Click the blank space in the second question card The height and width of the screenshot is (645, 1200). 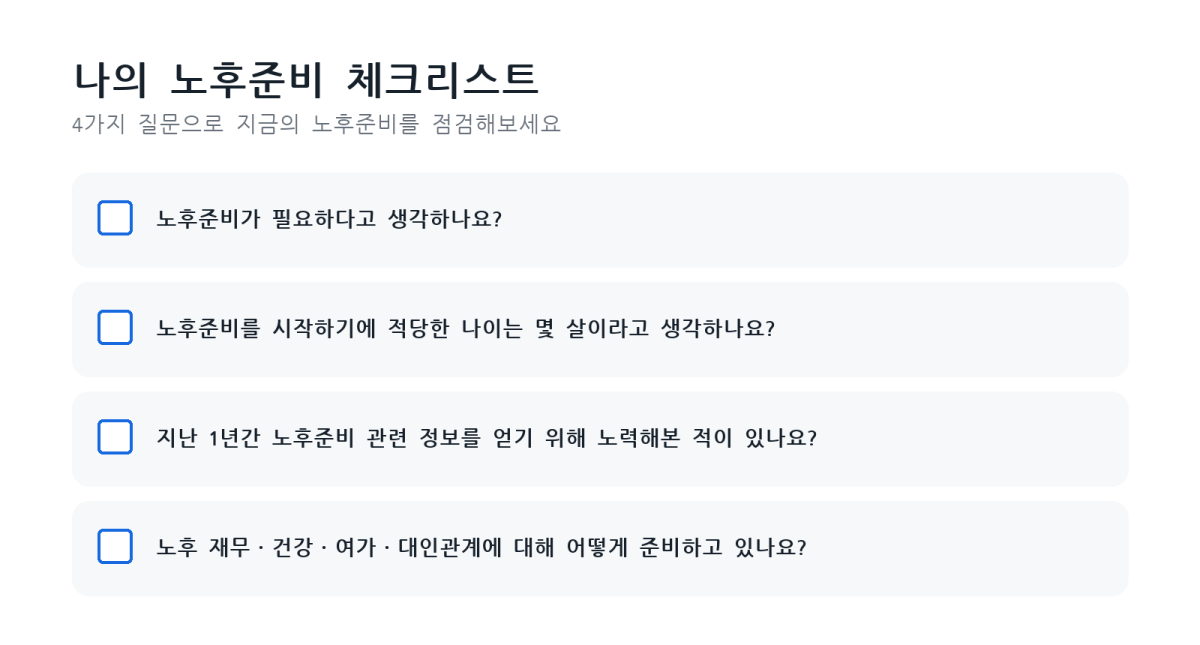click(950, 328)
